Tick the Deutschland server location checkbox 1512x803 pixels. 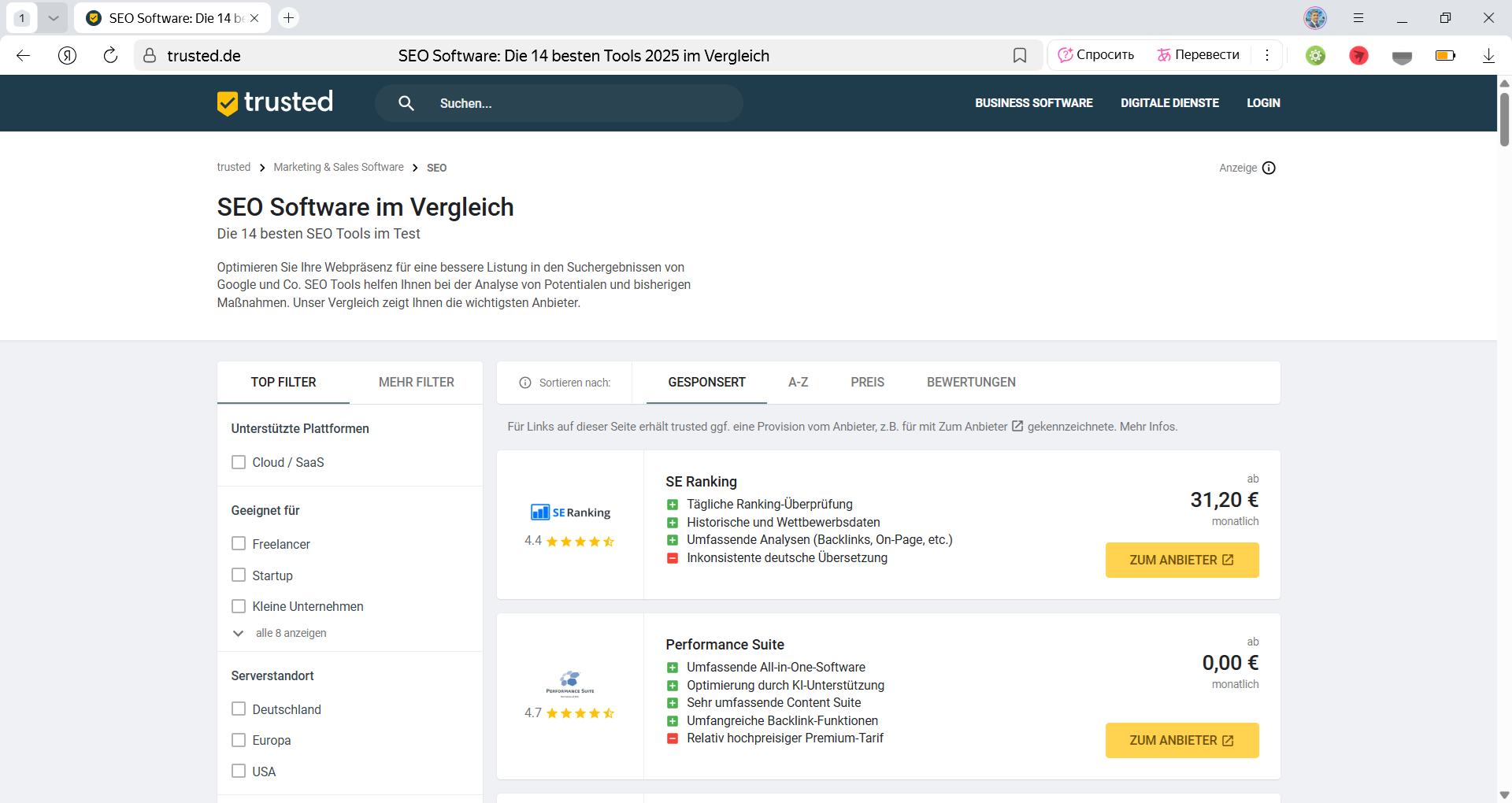tap(239, 709)
